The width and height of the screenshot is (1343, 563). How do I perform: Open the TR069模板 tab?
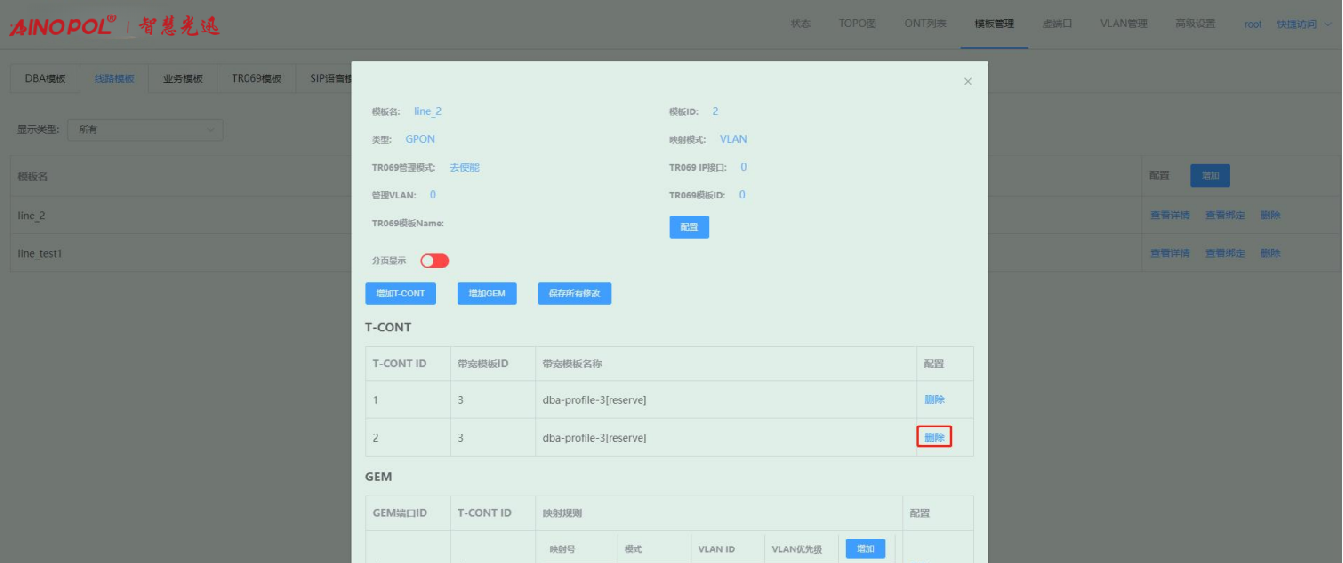point(256,79)
